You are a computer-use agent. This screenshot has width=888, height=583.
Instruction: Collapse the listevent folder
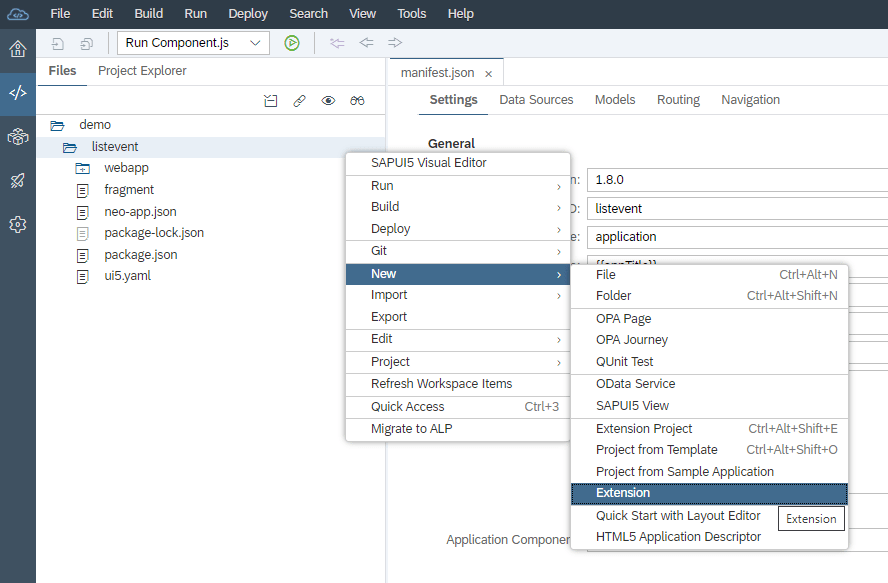coord(113,146)
